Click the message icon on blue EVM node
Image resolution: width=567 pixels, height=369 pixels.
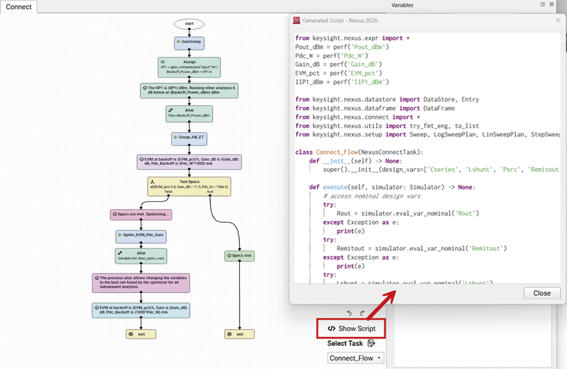(97, 308)
